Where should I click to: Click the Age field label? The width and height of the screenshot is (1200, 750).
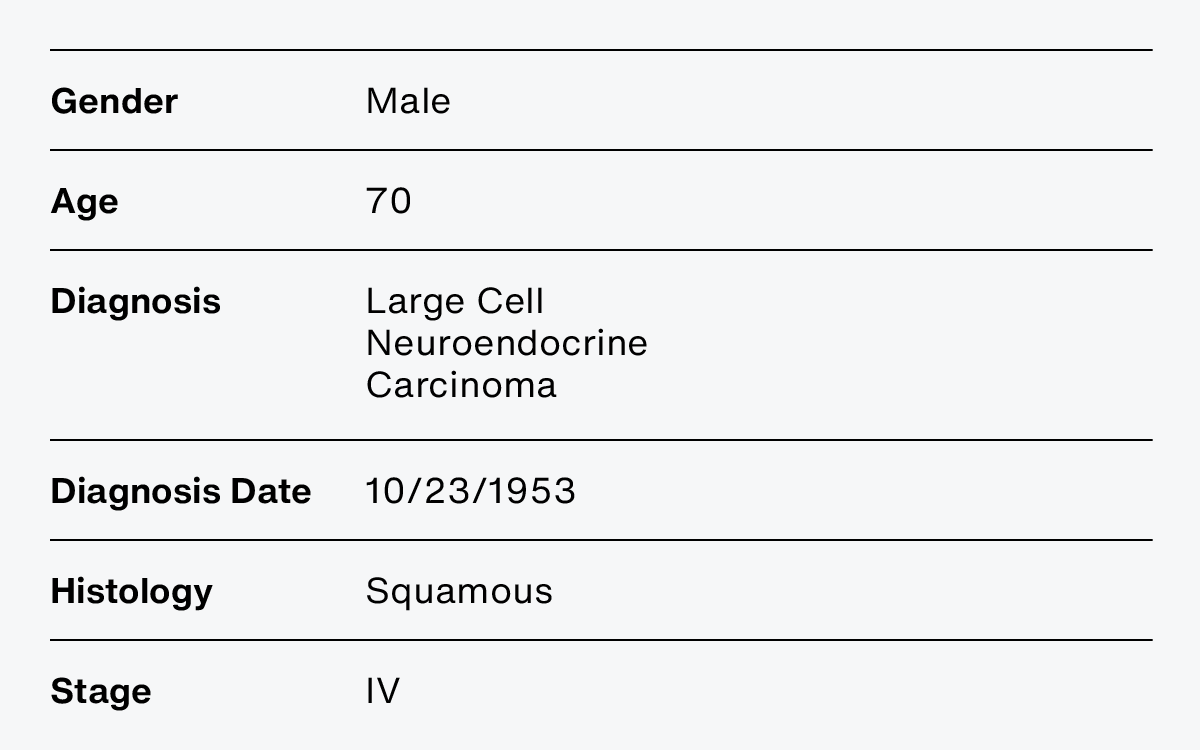pyautogui.click(x=84, y=202)
